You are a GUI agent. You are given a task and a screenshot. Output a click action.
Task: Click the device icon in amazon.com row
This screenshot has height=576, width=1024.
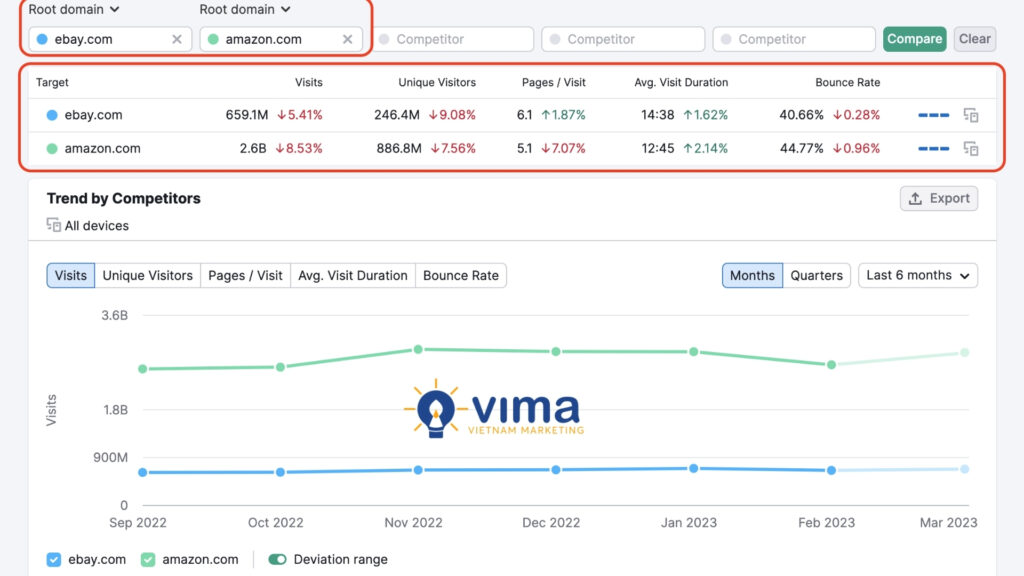[971, 148]
